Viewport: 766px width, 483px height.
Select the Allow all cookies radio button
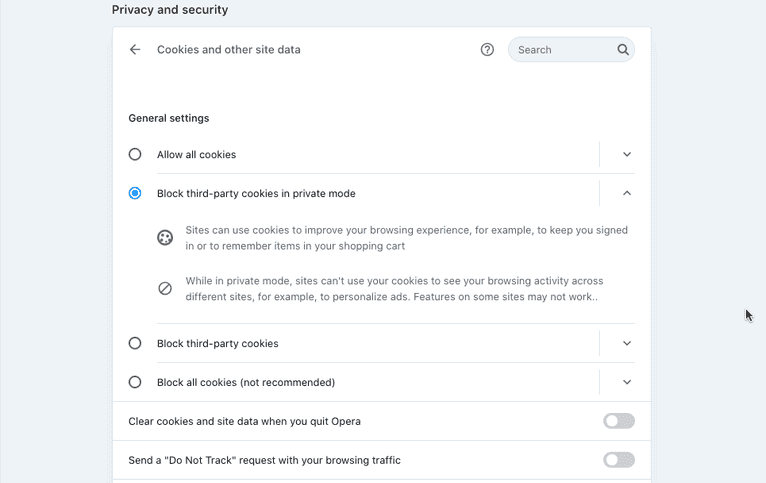point(135,155)
